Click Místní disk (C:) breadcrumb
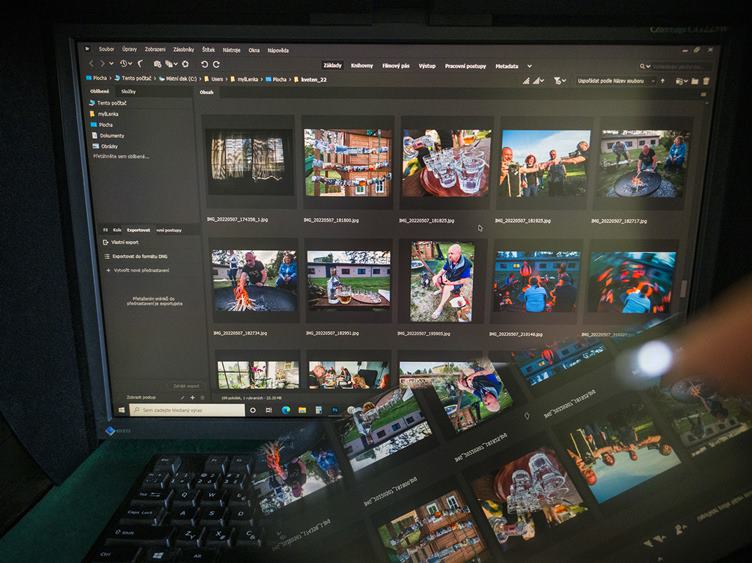The width and height of the screenshot is (752, 563). click(177, 79)
